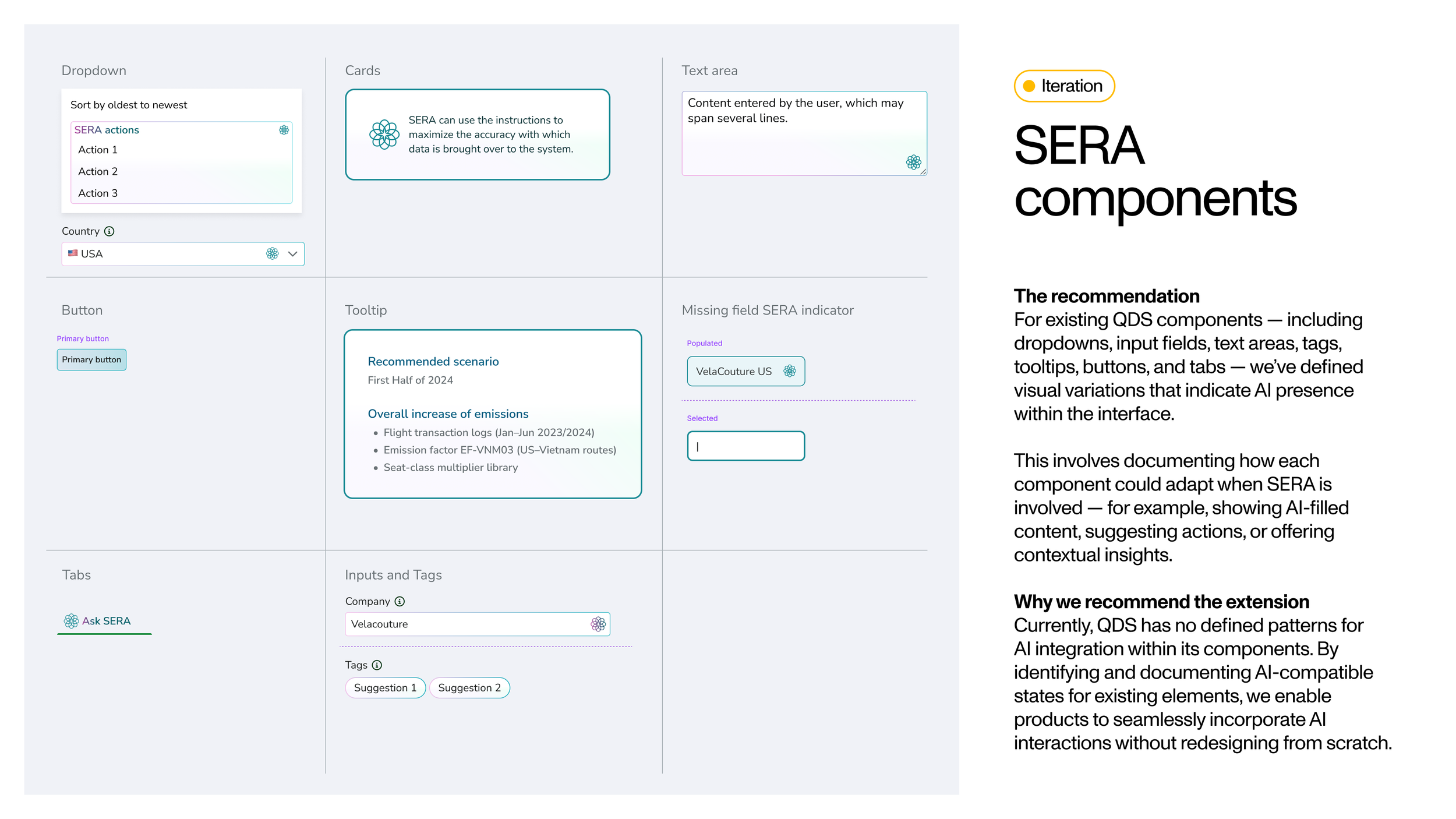Click the info icon next to Country
Image resolution: width=1456 pixels, height=819 pixels.
point(109,231)
